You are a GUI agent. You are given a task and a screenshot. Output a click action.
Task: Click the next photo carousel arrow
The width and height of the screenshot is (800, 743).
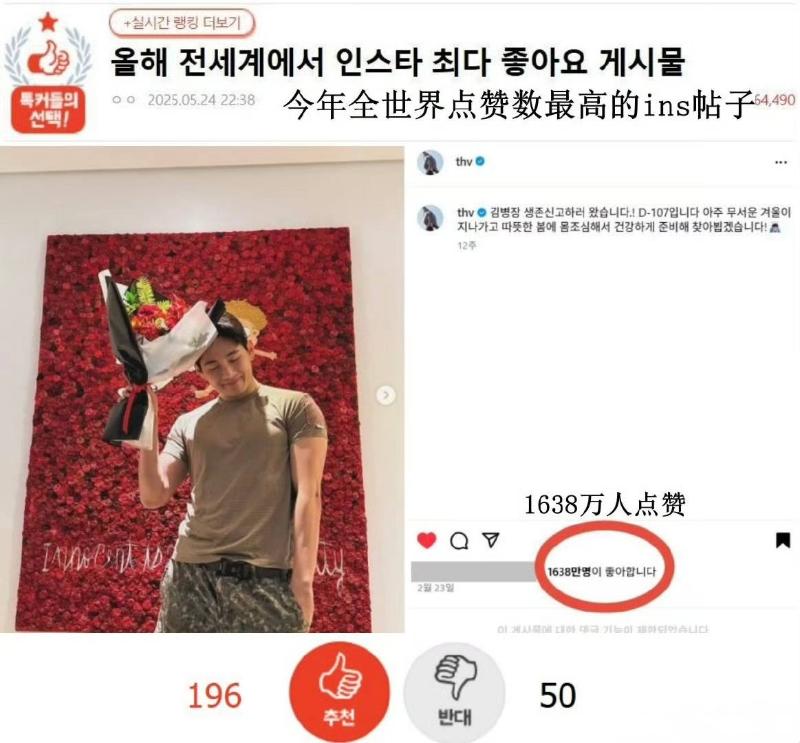click(x=386, y=395)
